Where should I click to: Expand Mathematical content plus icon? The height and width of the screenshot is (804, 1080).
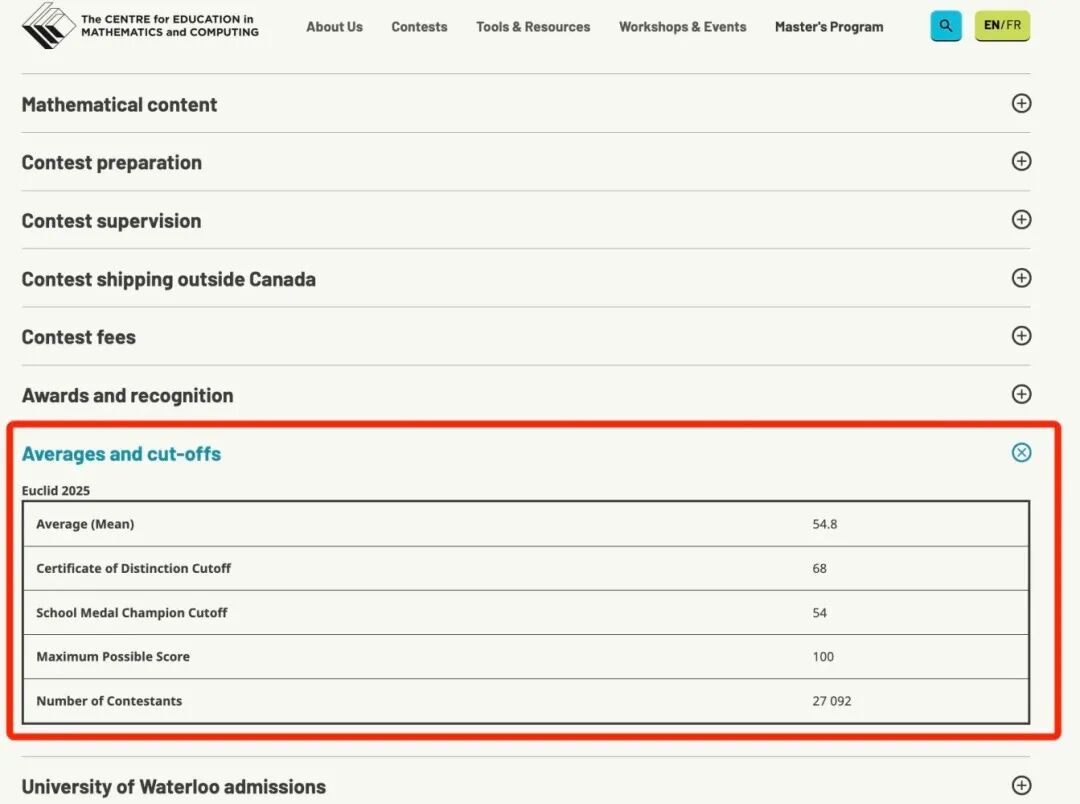1021,103
